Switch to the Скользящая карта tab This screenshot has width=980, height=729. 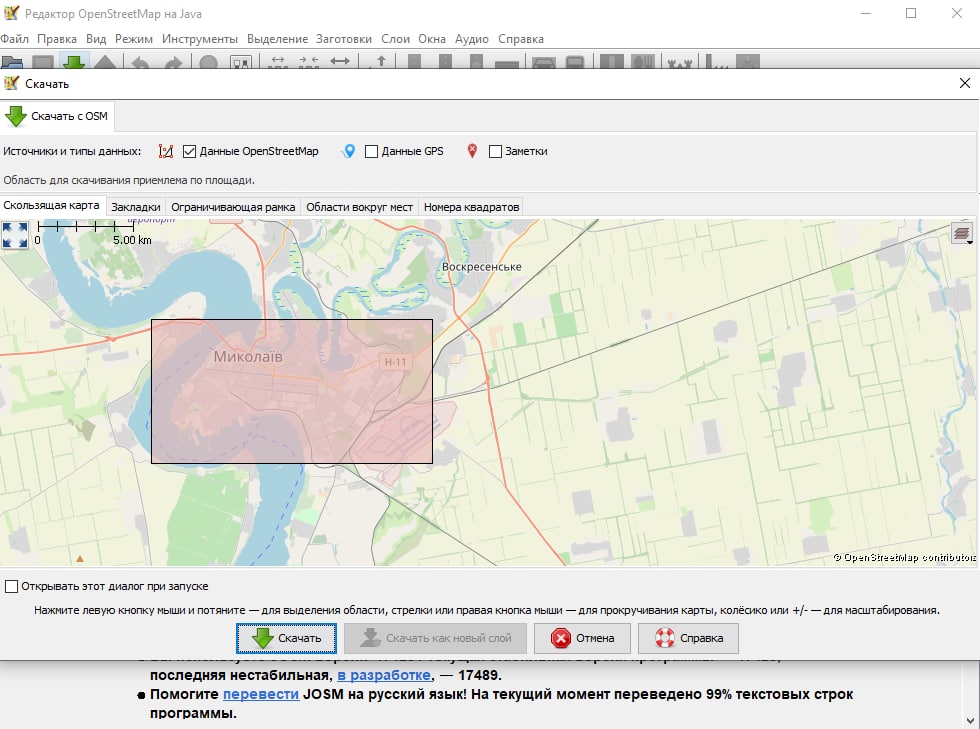(51, 205)
